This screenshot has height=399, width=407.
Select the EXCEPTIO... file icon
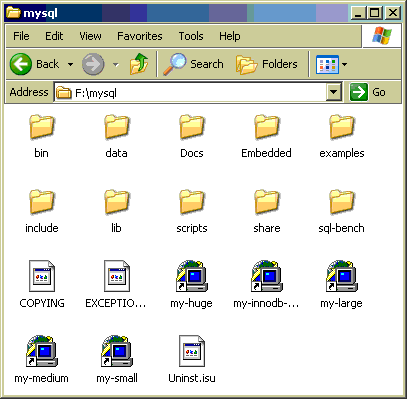(117, 276)
